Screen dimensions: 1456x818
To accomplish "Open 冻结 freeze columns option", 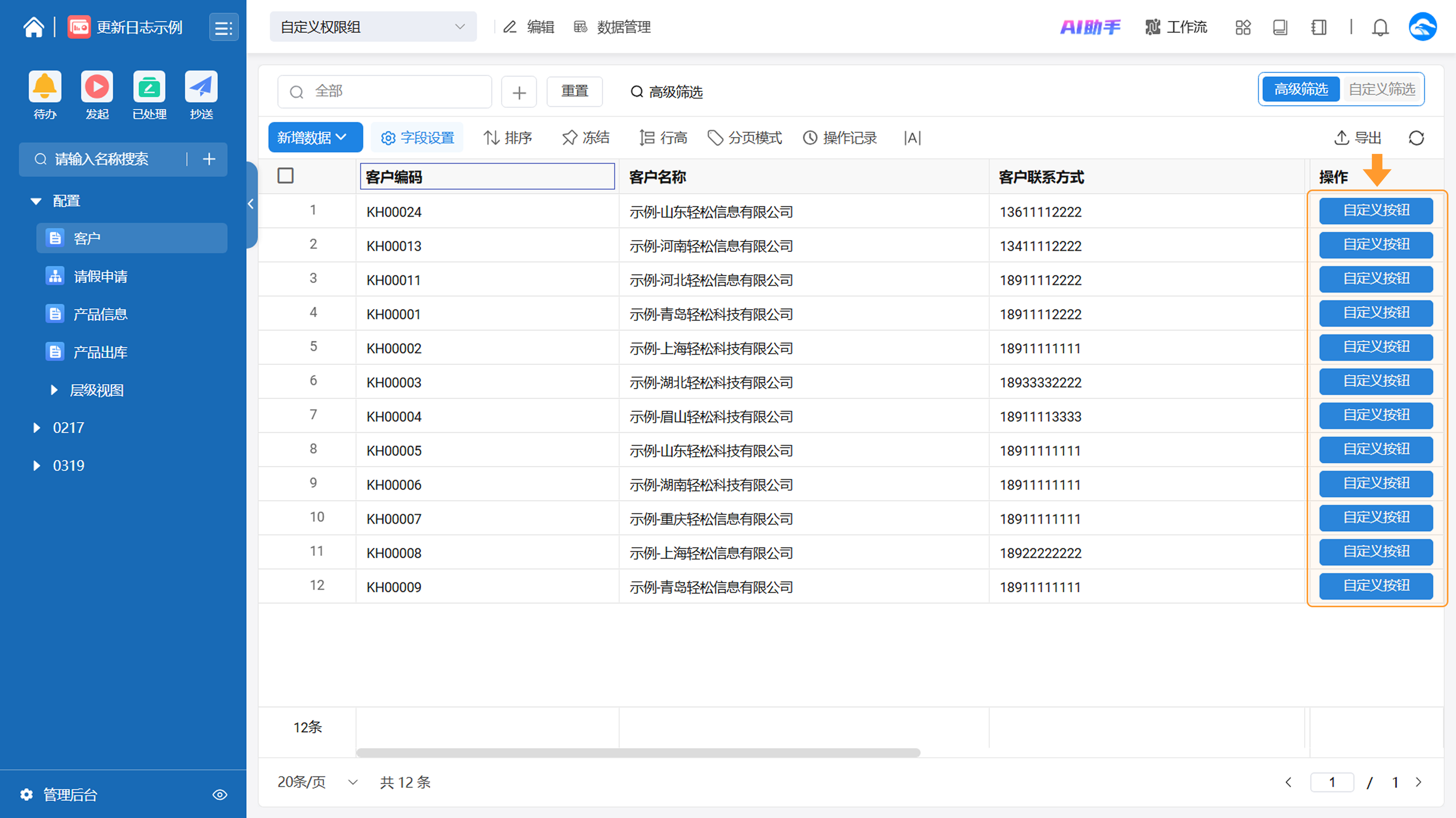I will point(585,138).
